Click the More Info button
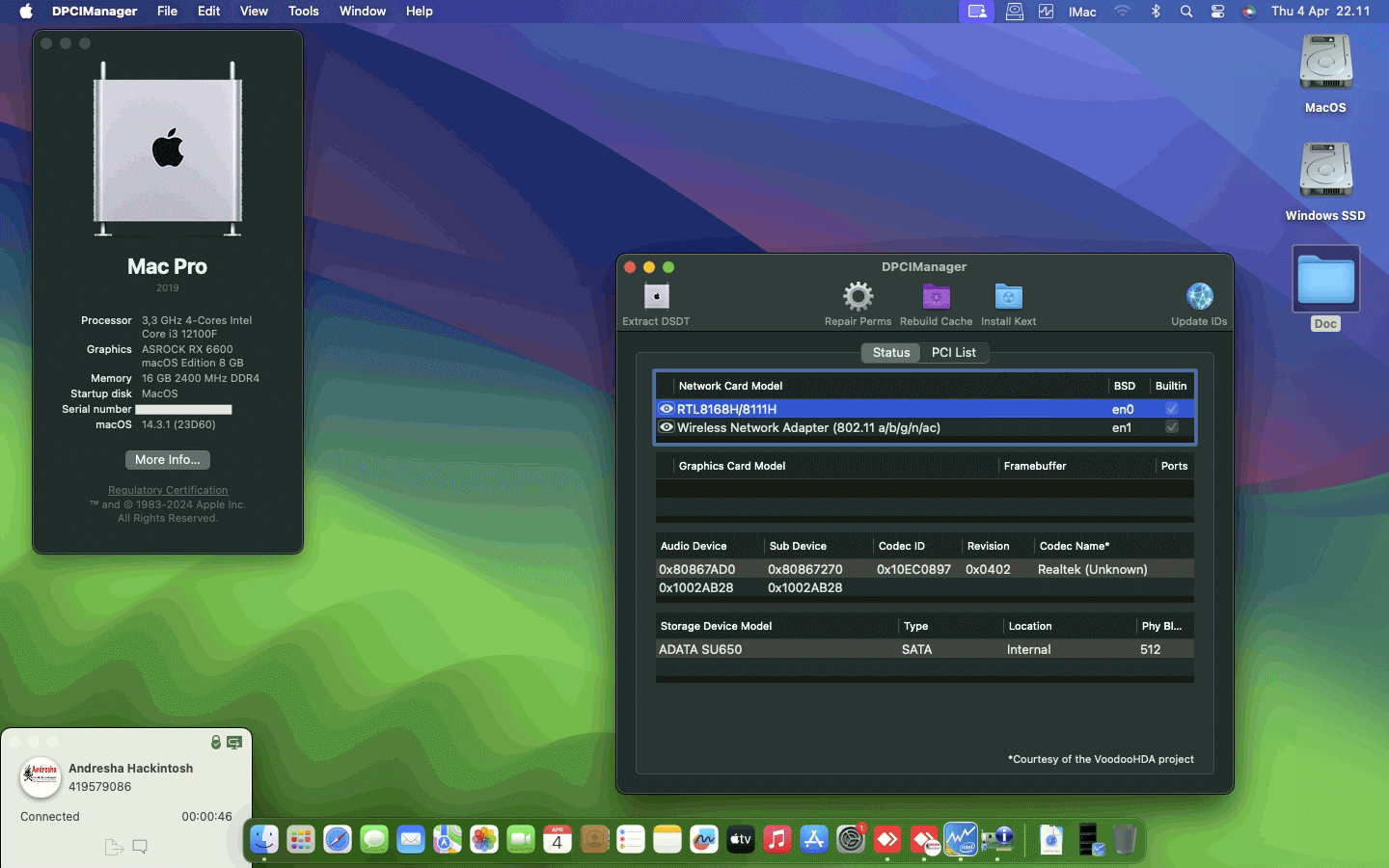The height and width of the screenshot is (868, 1389). [x=167, y=460]
